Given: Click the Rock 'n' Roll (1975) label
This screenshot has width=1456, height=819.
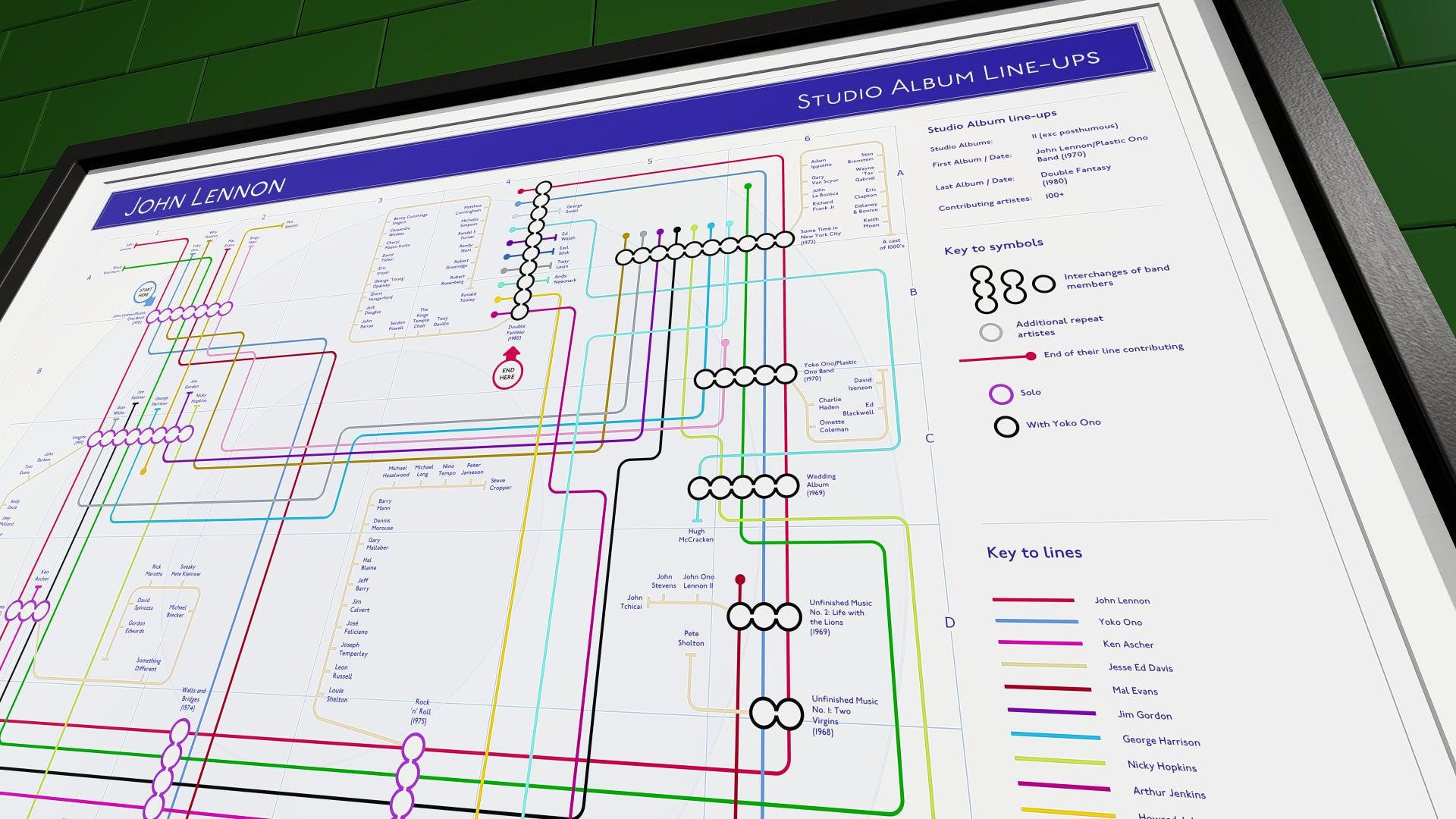Looking at the screenshot, I should [420, 711].
